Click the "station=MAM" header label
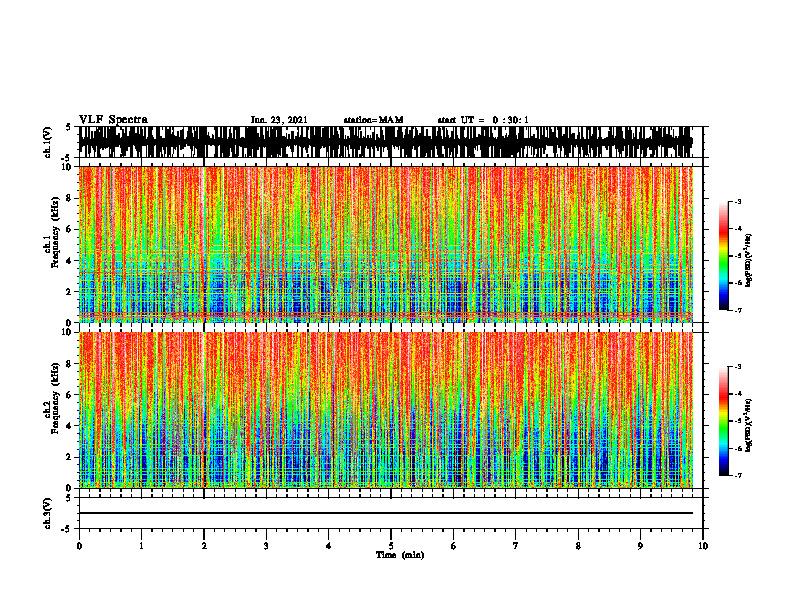This screenshot has width=792, height=612. tap(373, 120)
